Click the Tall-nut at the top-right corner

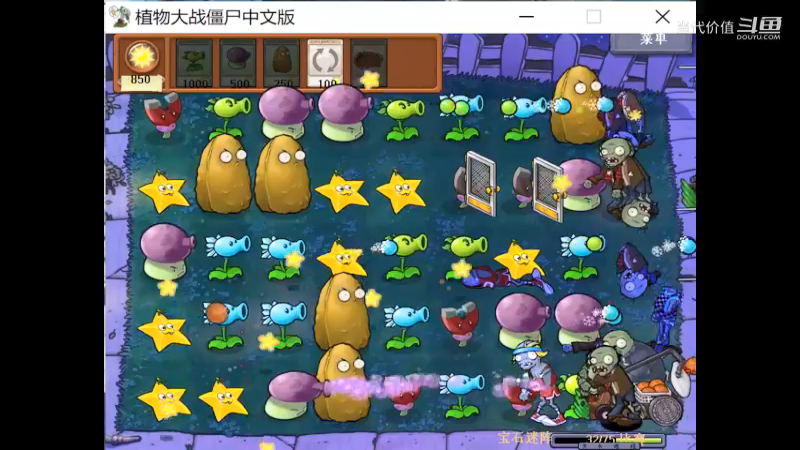[577, 105]
